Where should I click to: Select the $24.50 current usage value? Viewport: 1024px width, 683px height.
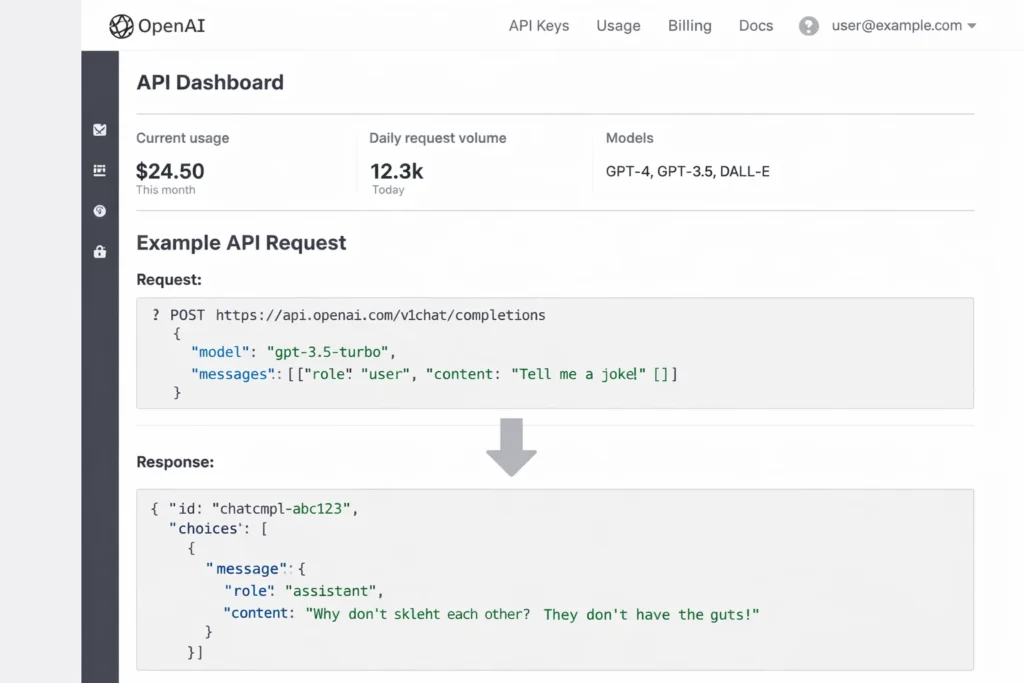point(170,171)
